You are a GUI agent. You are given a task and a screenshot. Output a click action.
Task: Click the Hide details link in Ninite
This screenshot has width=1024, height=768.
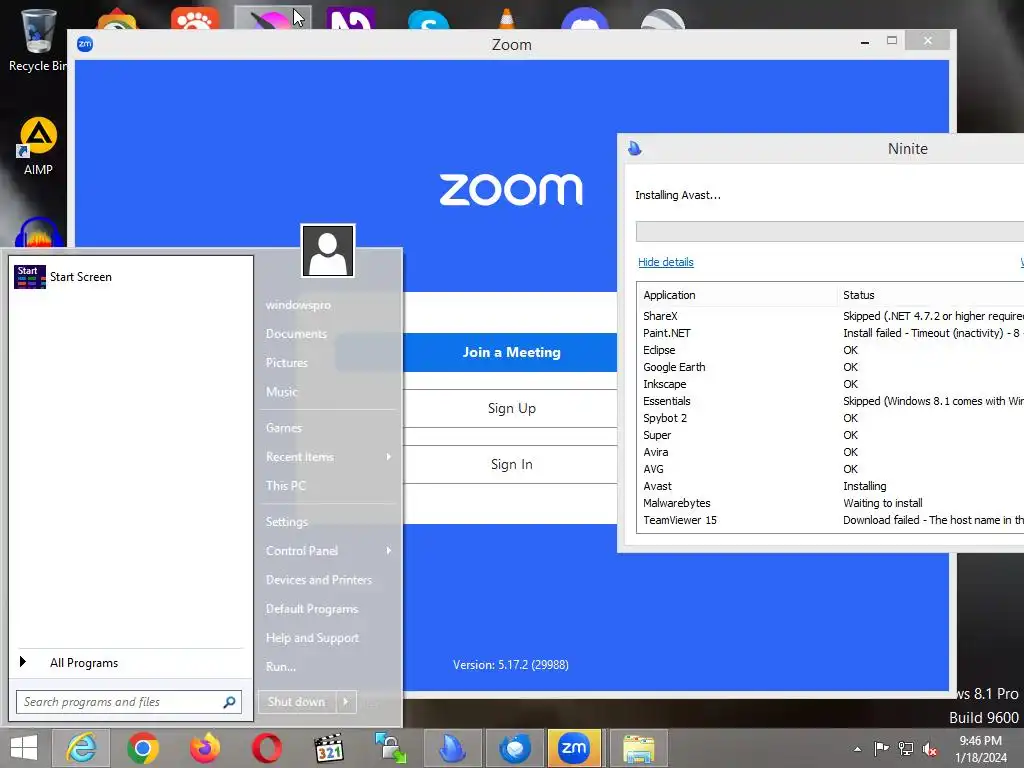(x=665, y=262)
